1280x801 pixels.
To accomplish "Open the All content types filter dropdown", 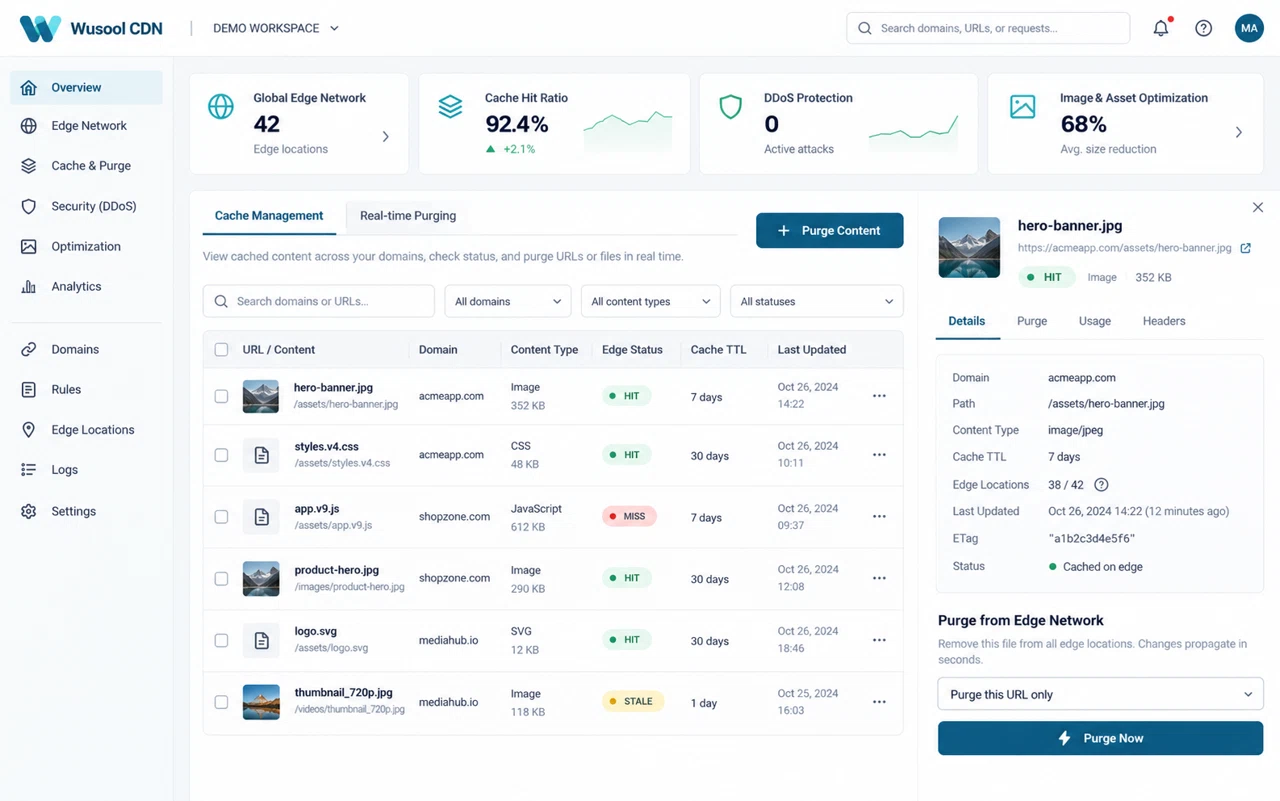I will tap(651, 301).
